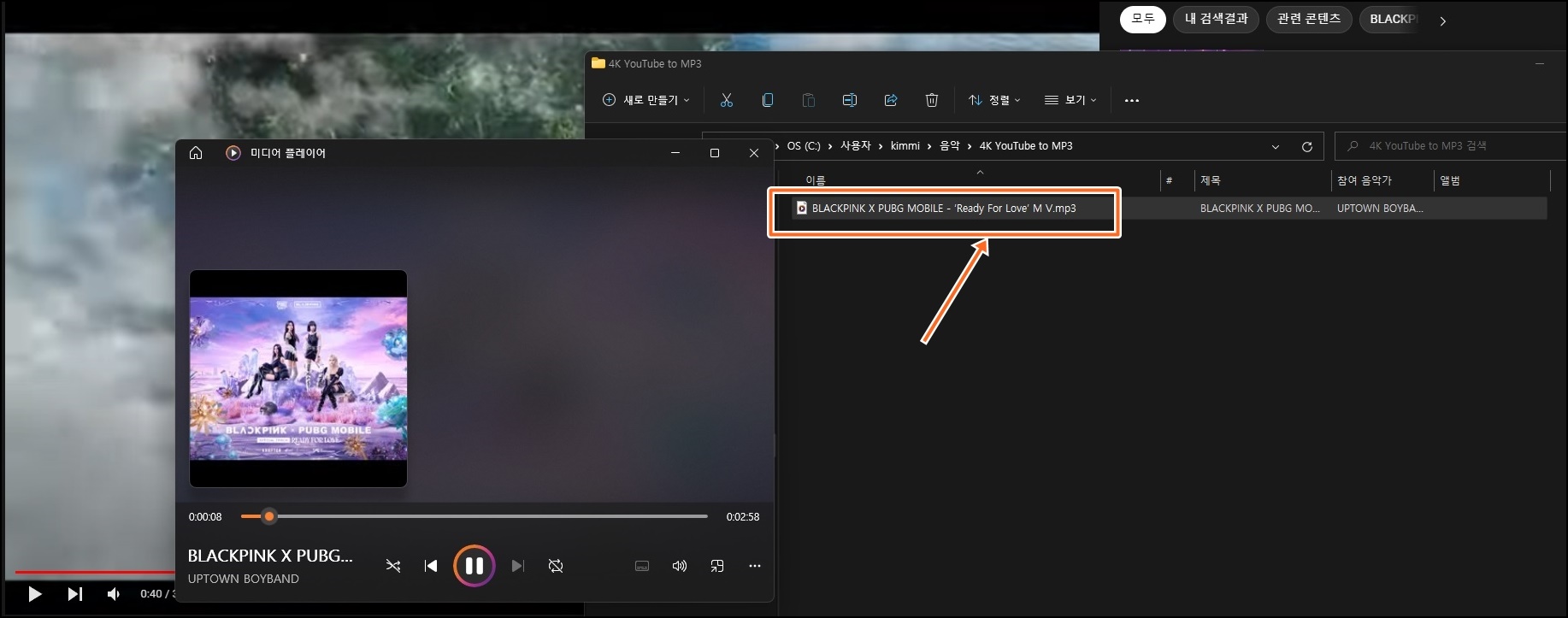Select the BLACKPI filter chip

[1391, 19]
